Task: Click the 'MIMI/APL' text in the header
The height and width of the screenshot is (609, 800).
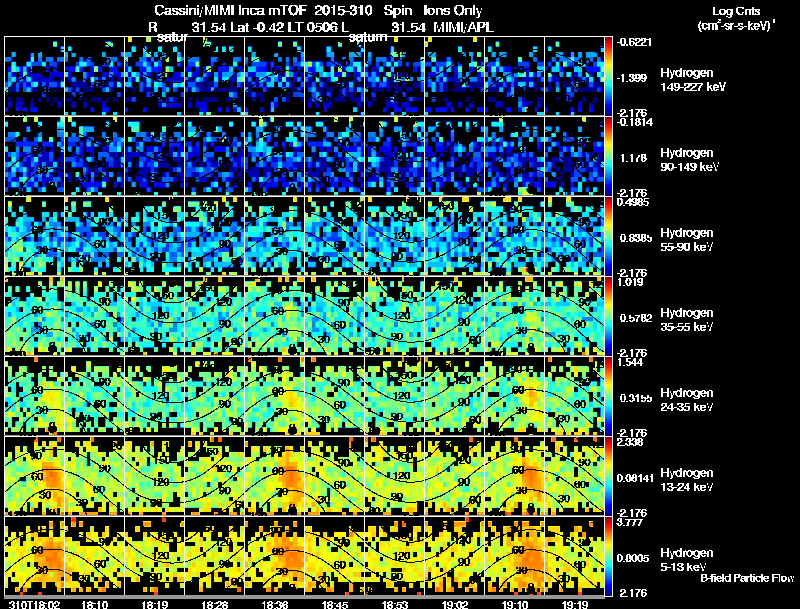Action: (x=463, y=28)
